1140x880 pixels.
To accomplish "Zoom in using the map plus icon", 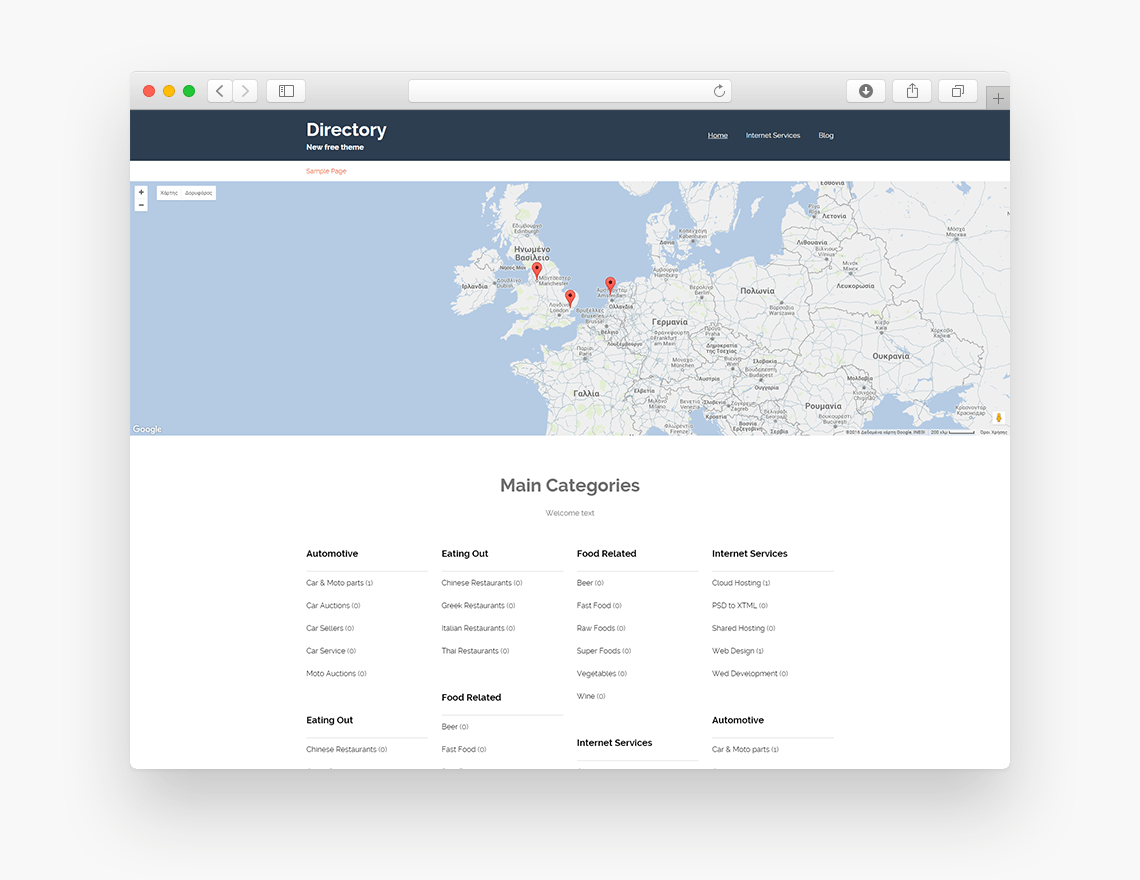I will [141, 191].
